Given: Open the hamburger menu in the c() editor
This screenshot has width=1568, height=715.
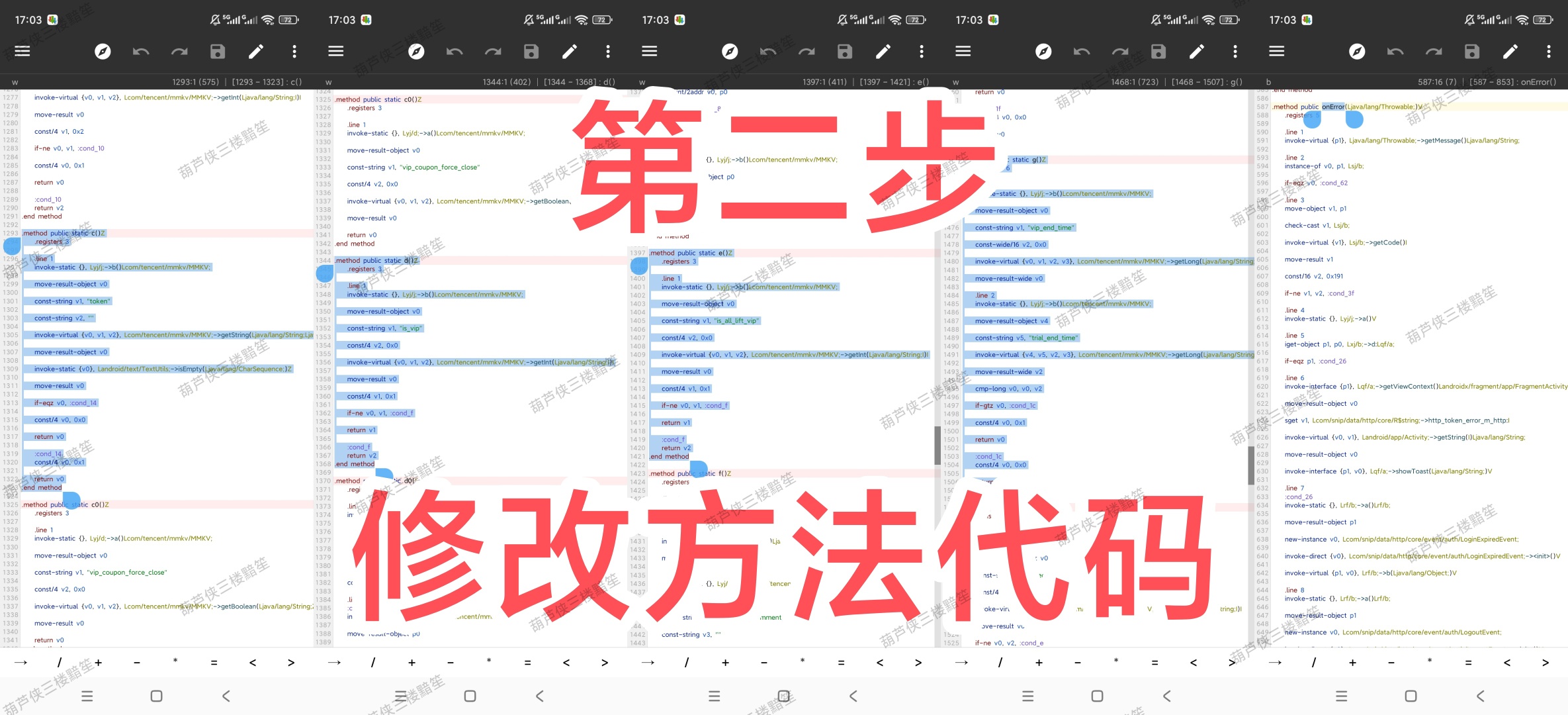Looking at the screenshot, I should [22, 51].
